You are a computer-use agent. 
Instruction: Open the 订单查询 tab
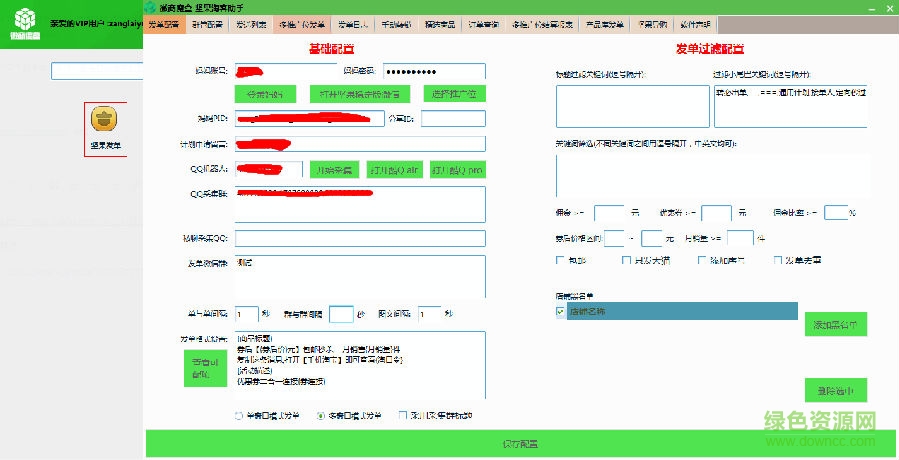point(483,25)
